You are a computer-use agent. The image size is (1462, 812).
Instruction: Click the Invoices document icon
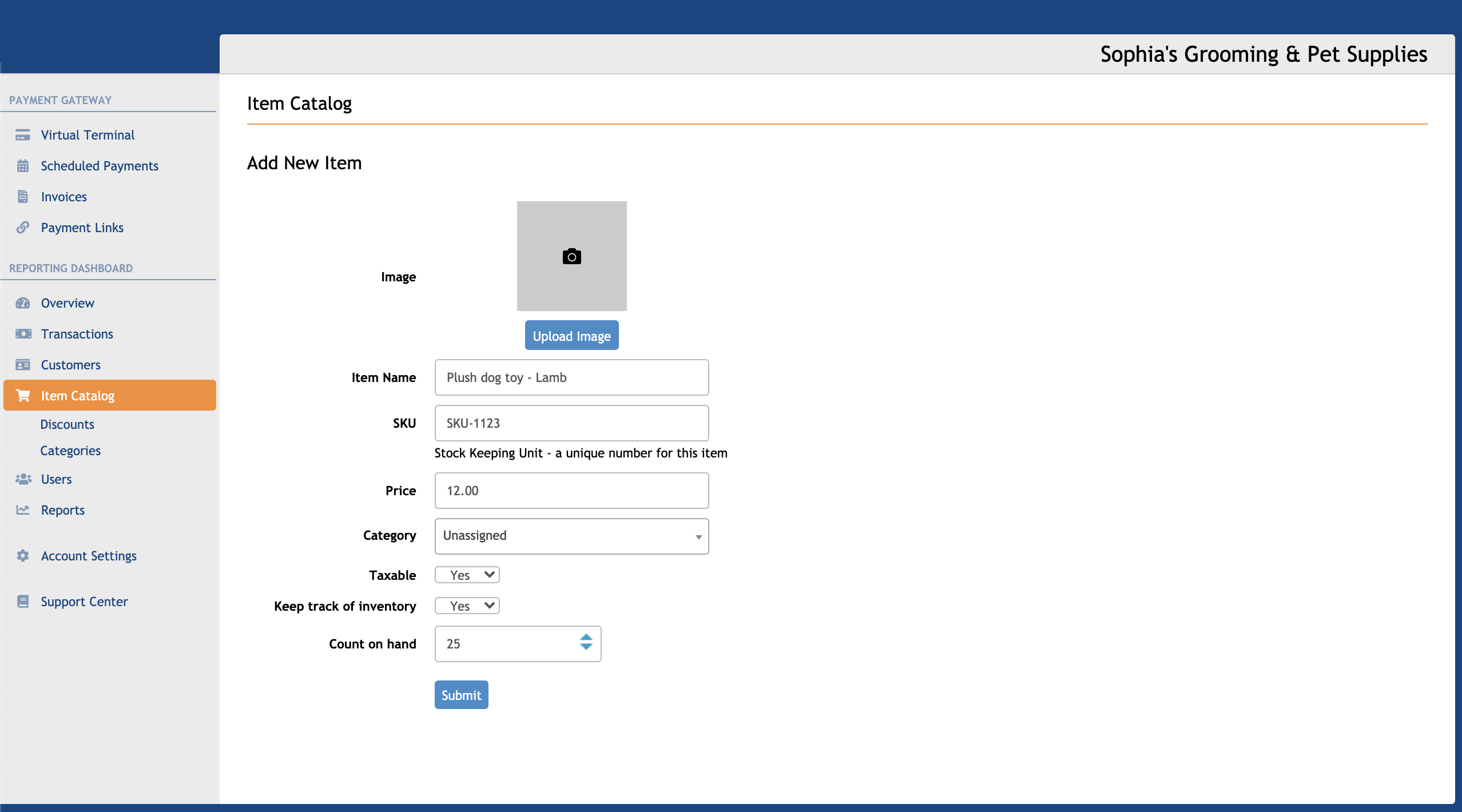pyautogui.click(x=22, y=196)
